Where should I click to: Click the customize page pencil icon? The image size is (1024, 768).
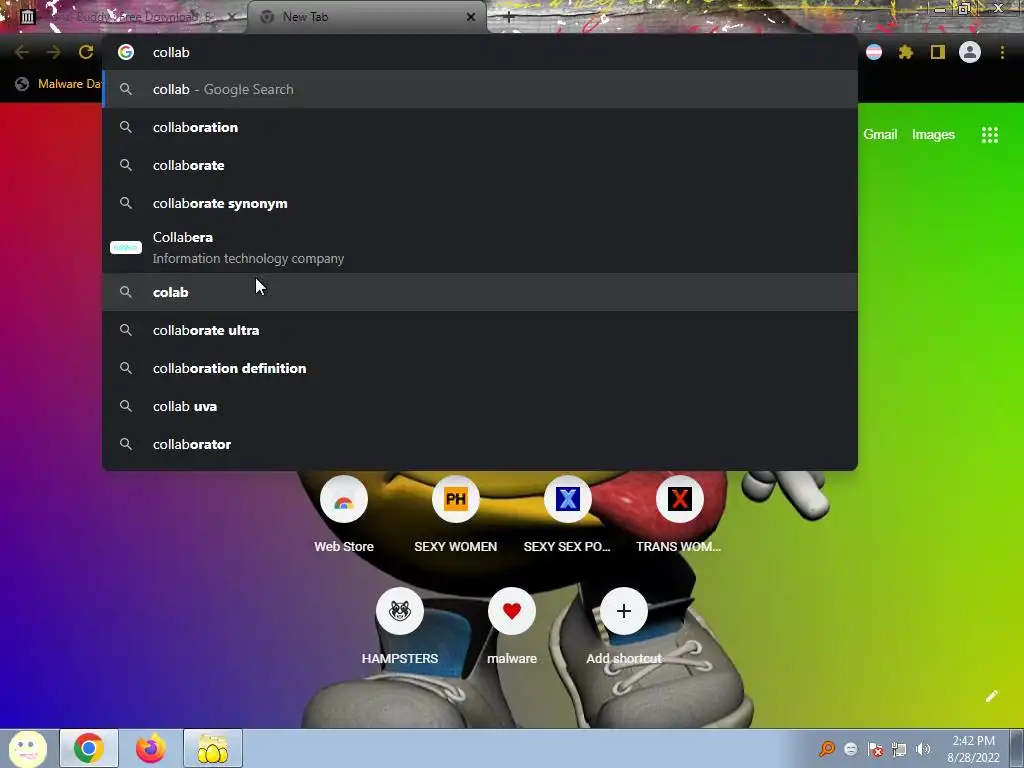point(992,696)
